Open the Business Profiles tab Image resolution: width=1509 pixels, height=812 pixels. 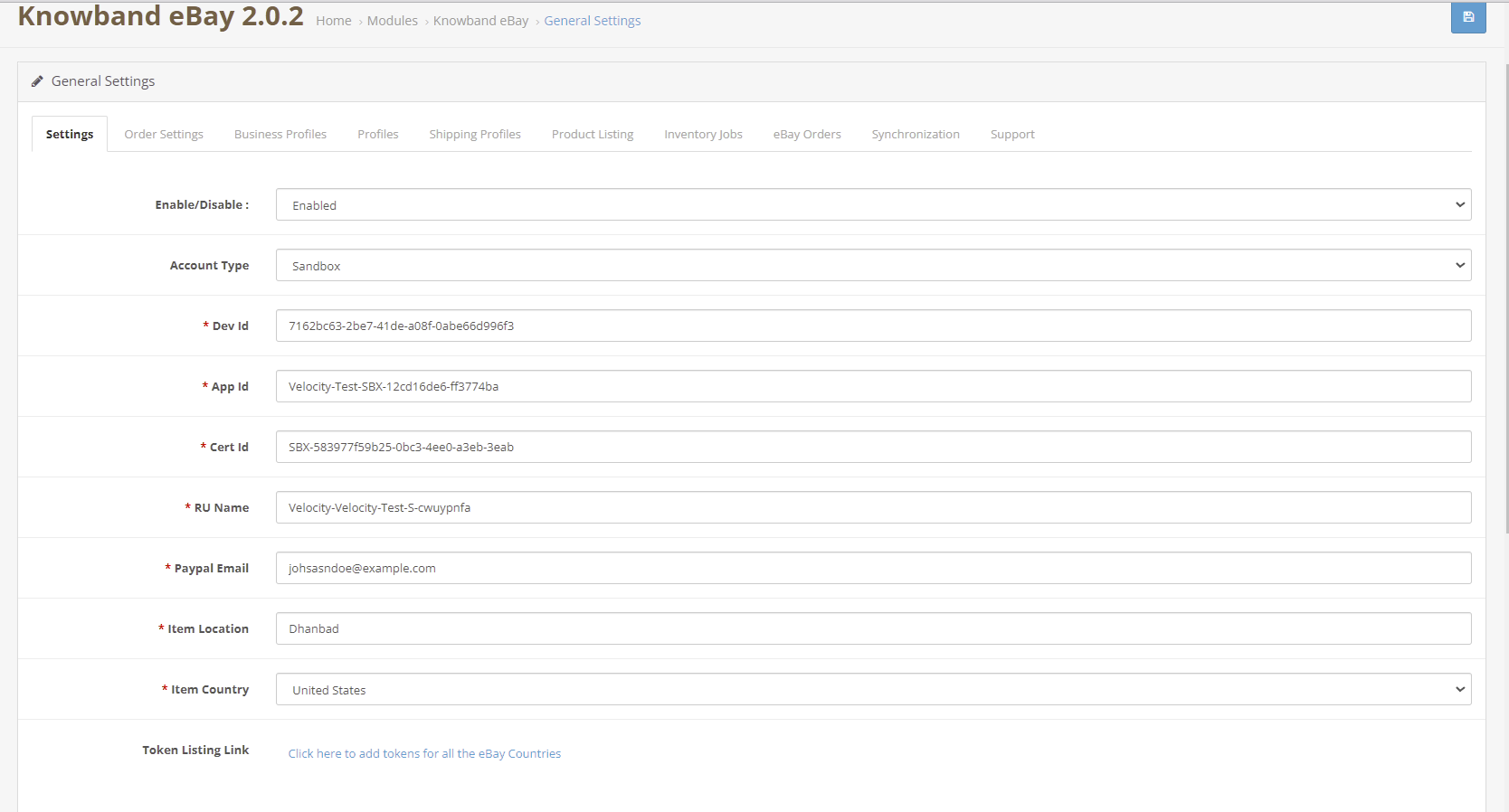[280, 134]
